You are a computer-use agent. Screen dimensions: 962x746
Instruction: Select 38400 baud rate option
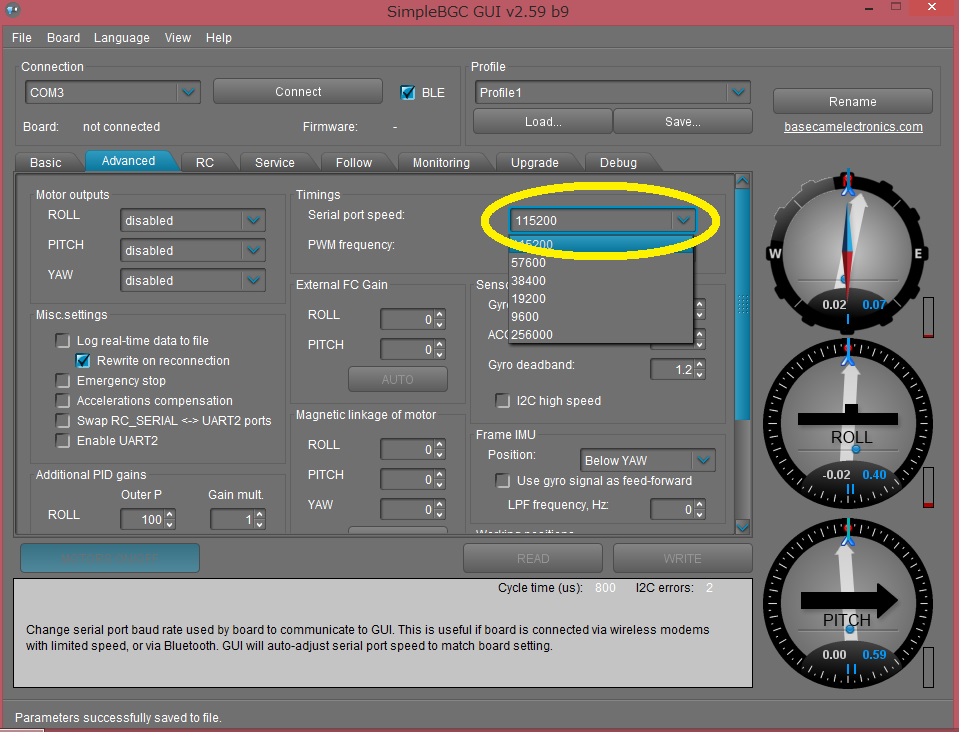pos(601,280)
